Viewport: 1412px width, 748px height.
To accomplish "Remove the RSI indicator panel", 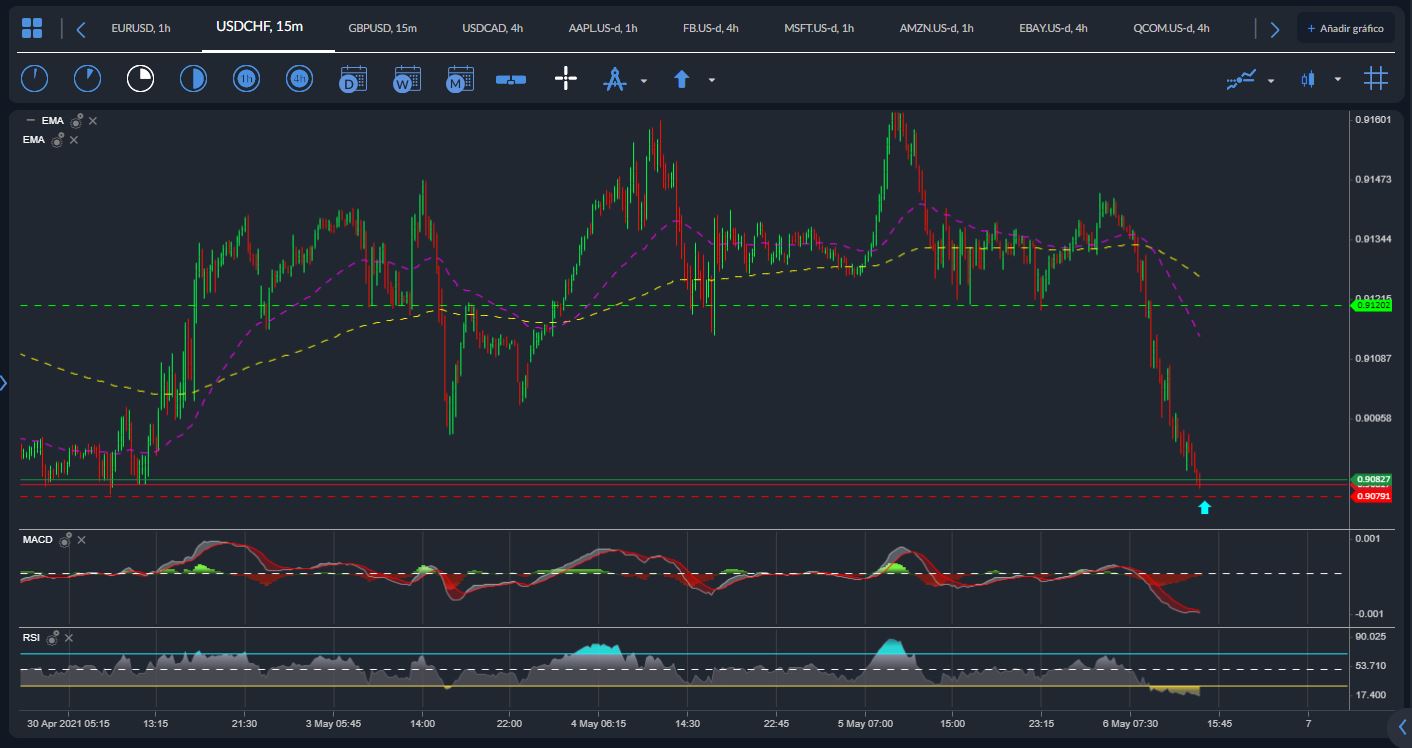I will 70,637.
